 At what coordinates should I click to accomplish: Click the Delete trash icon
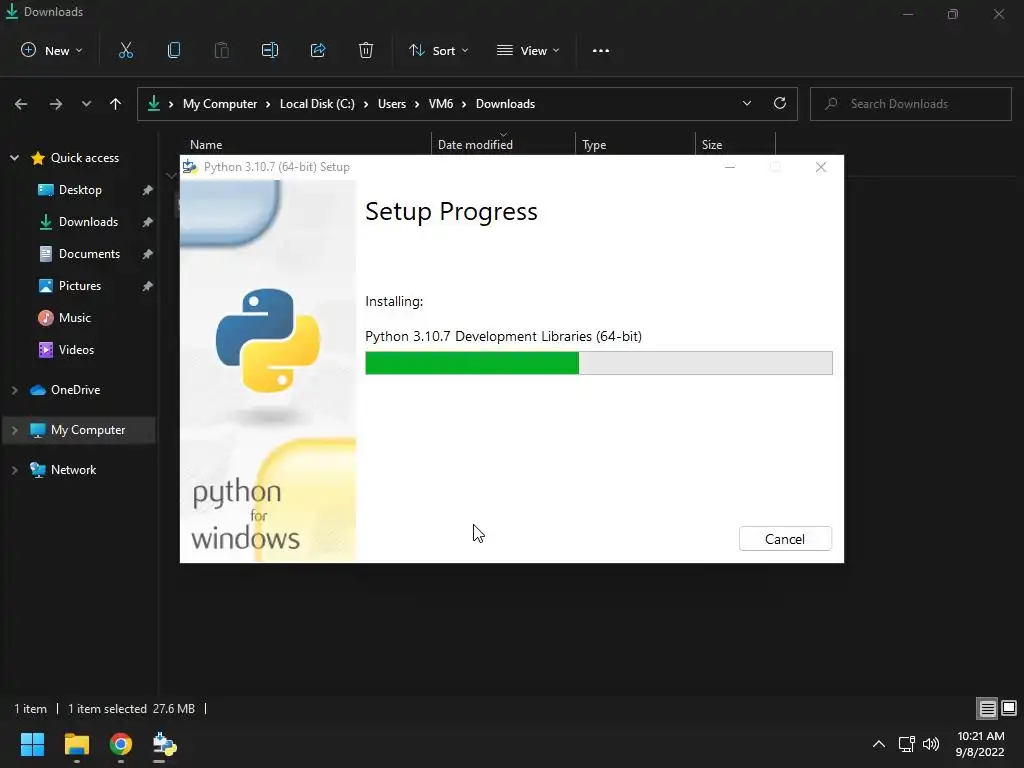(366, 50)
